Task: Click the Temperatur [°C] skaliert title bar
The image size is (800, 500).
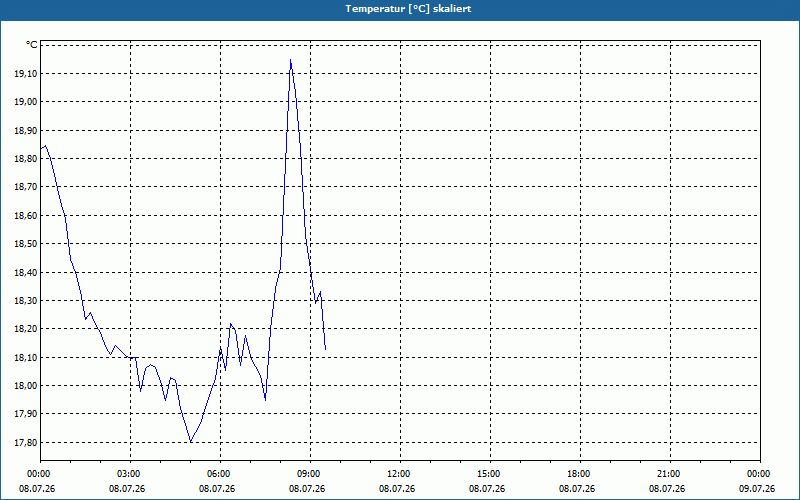Action: (x=400, y=9)
